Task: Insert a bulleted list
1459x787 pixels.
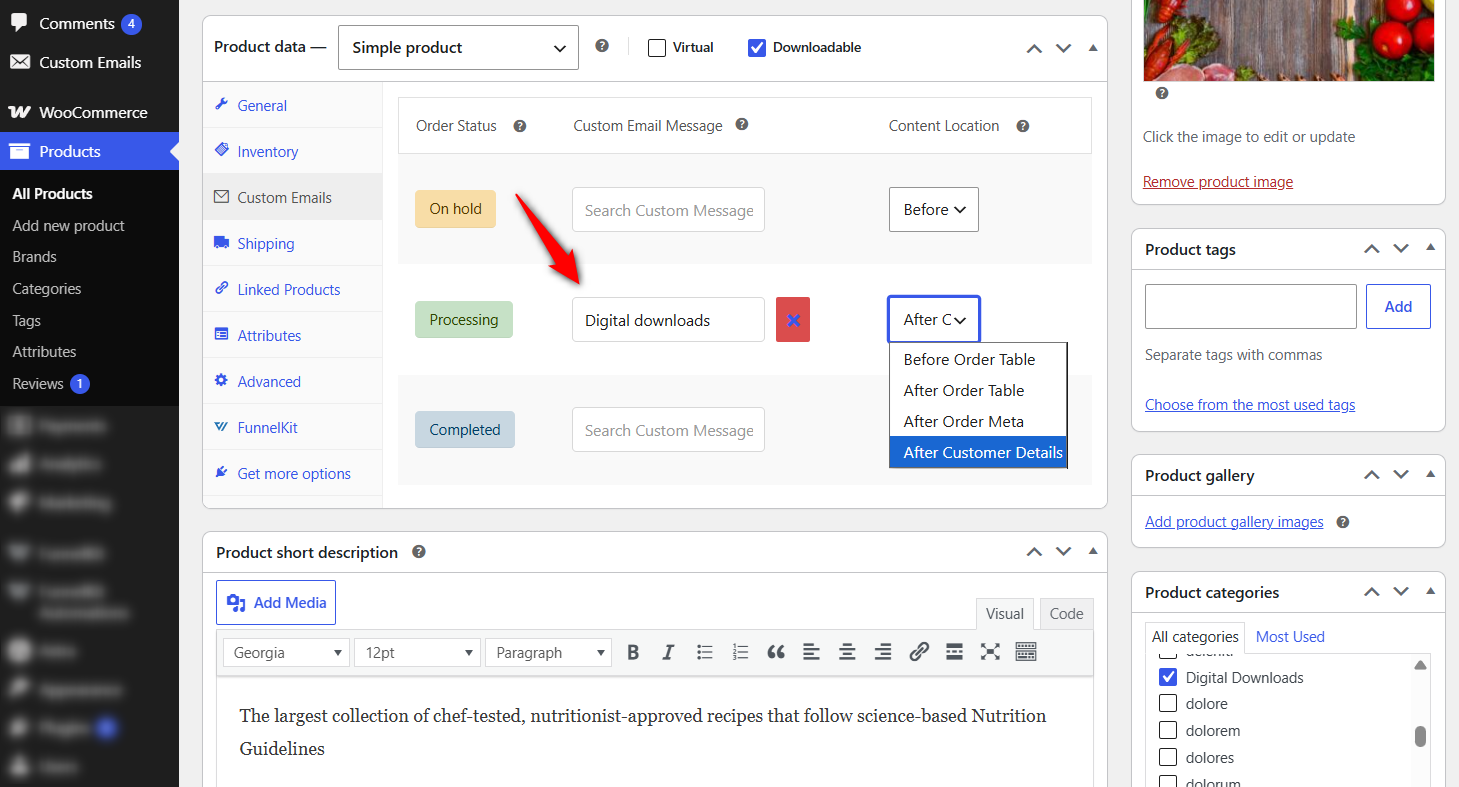Action: [x=705, y=652]
